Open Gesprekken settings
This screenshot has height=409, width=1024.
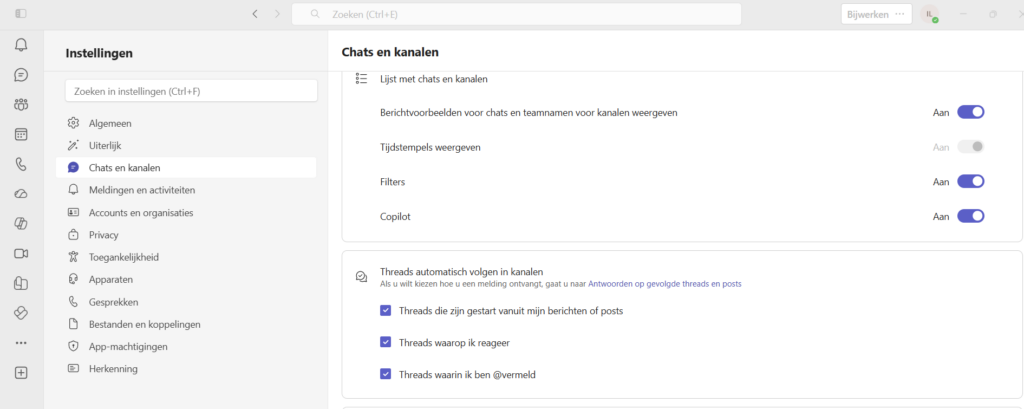[x=186, y=302]
